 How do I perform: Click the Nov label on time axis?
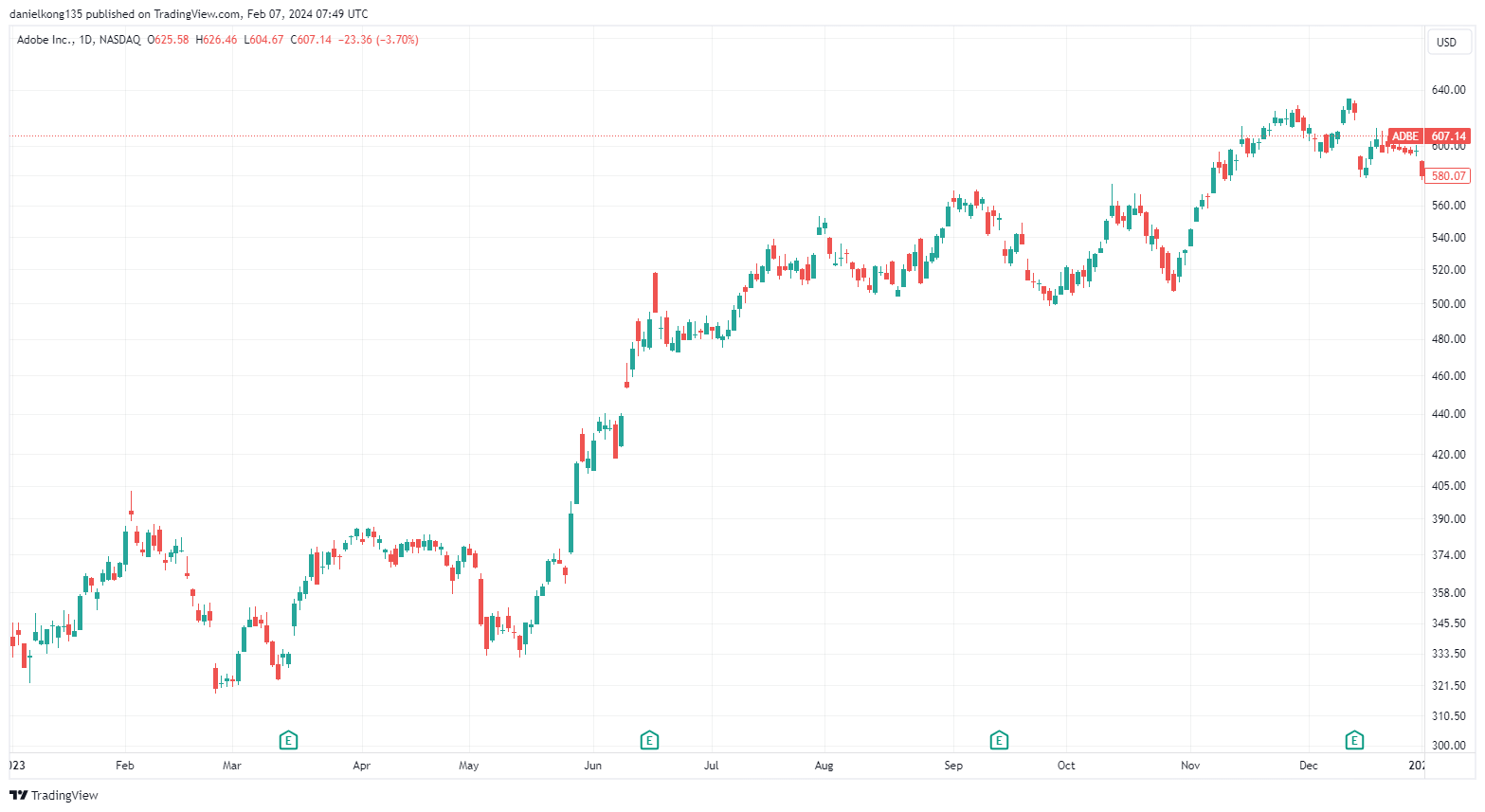click(x=1190, y=766)
